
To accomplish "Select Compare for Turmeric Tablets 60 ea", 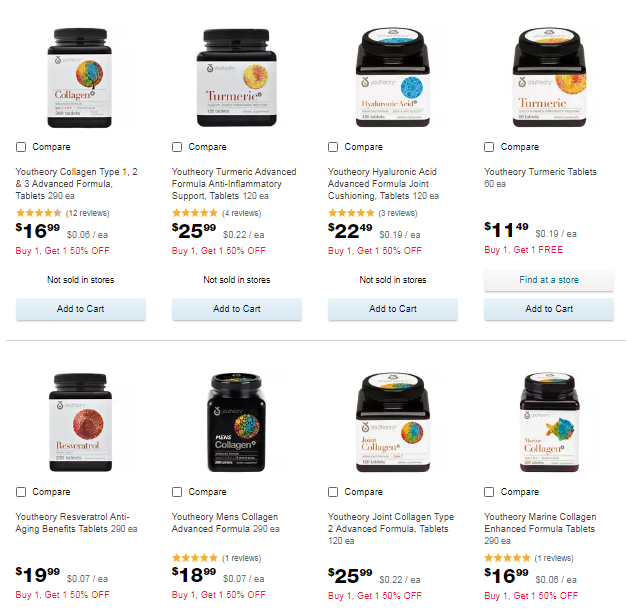I will [489, 147].
